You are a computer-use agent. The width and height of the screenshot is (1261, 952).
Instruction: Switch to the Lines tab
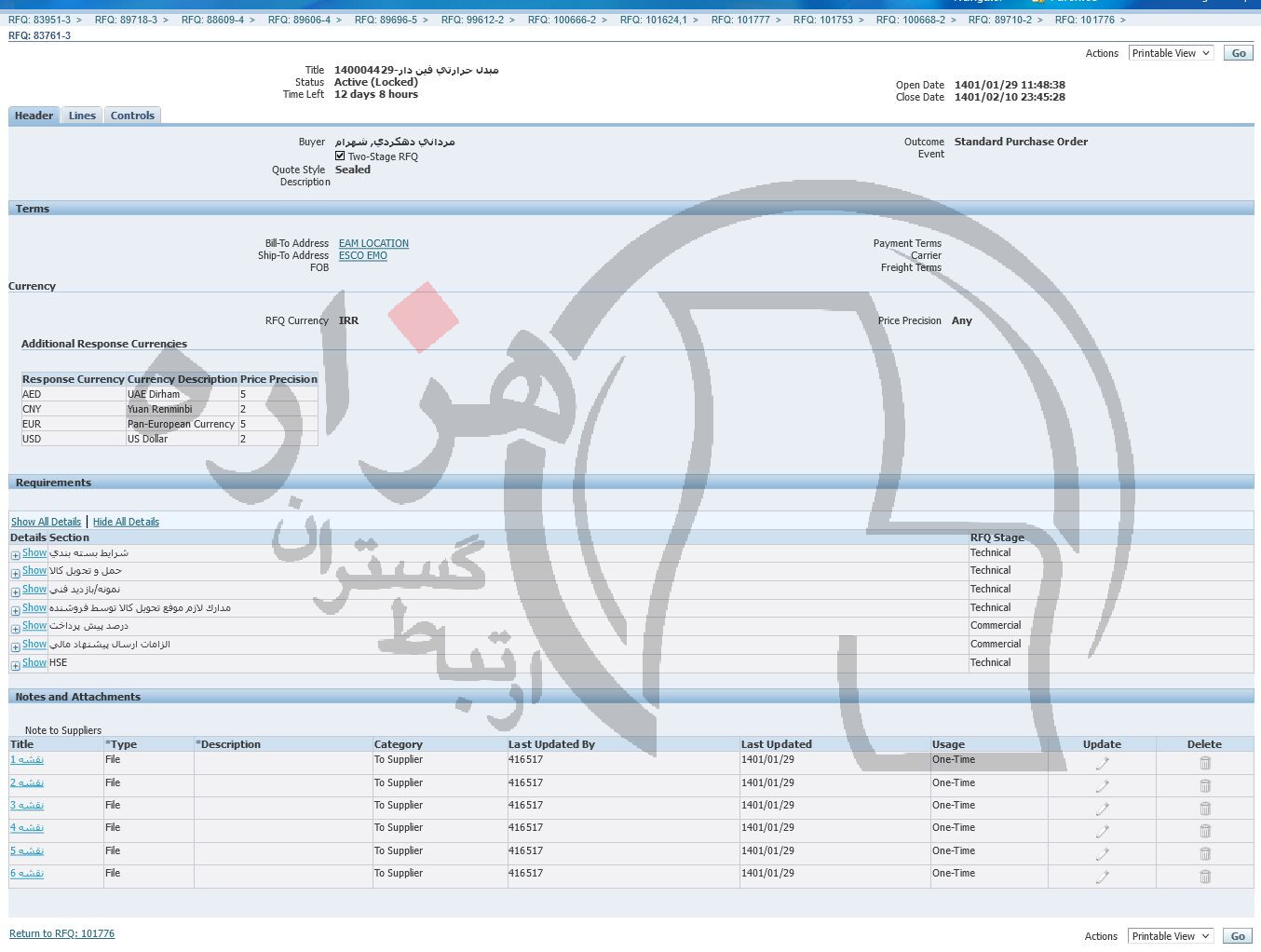click(82, 116)
